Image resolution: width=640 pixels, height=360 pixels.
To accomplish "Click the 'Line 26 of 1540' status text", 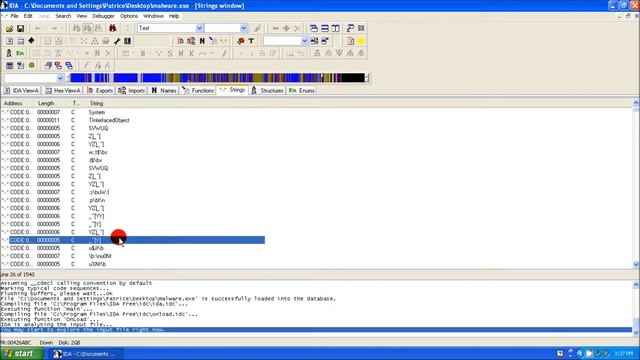I will [x=17, y=275].
